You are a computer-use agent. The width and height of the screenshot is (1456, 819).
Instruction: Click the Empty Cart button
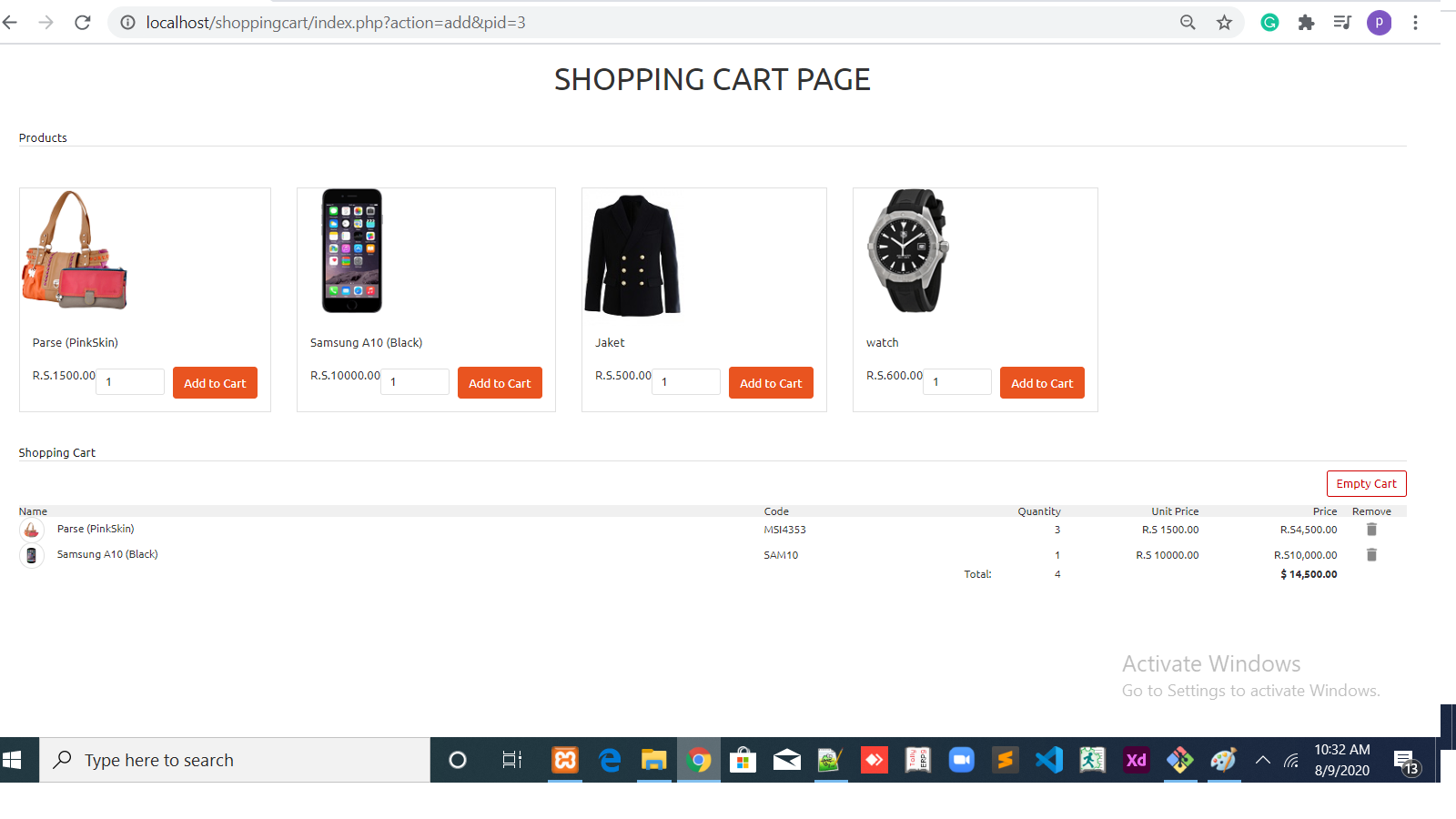(x=1366, y=483)
